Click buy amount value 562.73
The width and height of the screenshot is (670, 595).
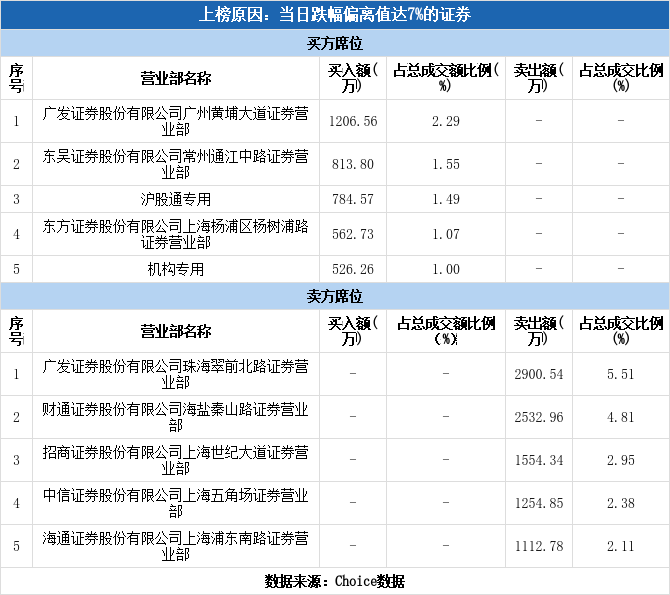point(353,234)
